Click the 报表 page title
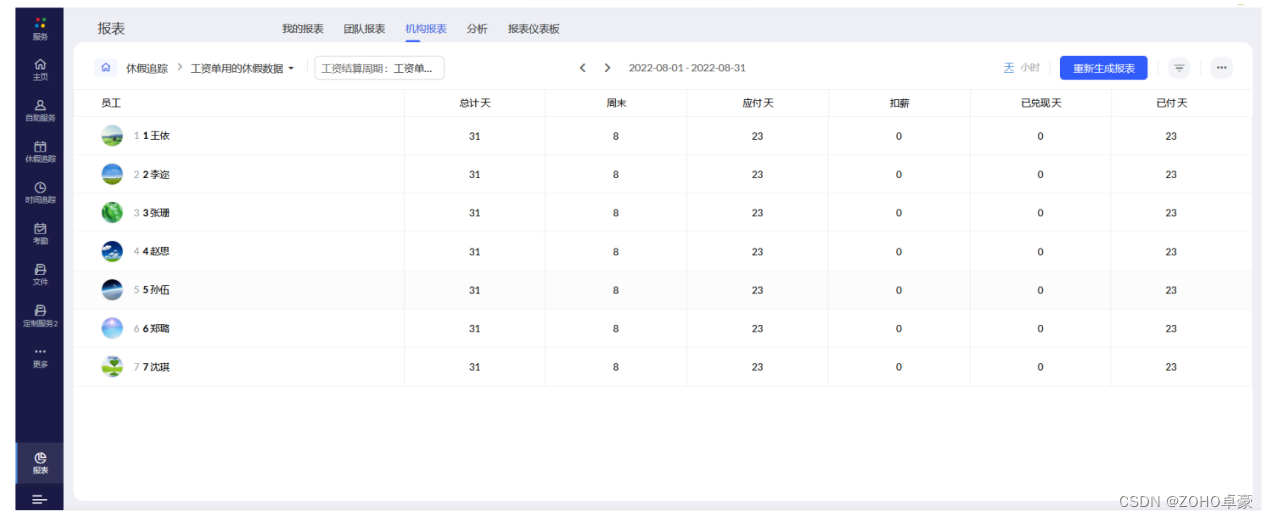This screenshot has width=1268, height=519. pyautogui.click(x=111, y=29)
